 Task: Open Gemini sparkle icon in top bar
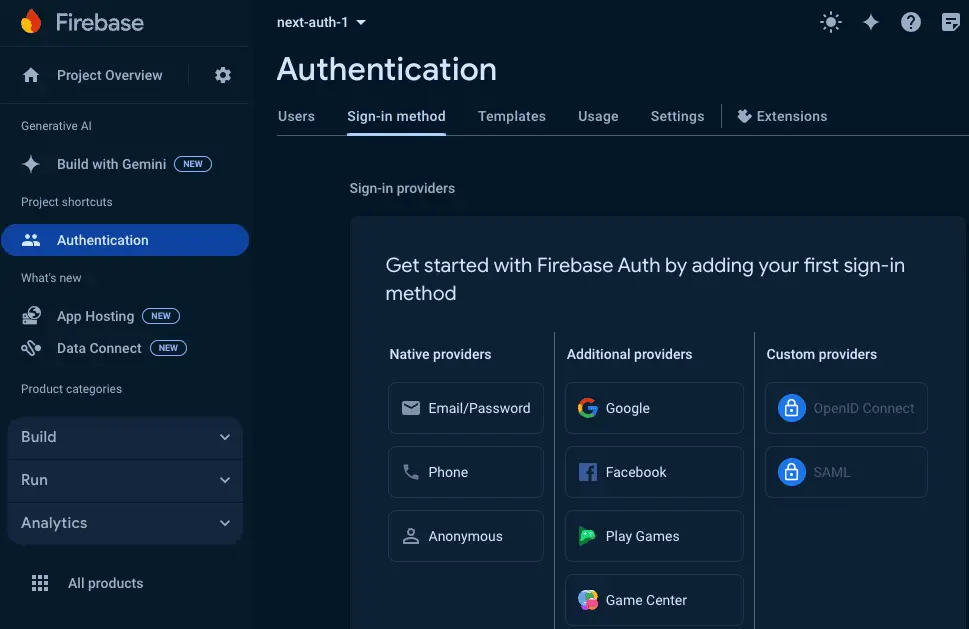pos(871,23)
